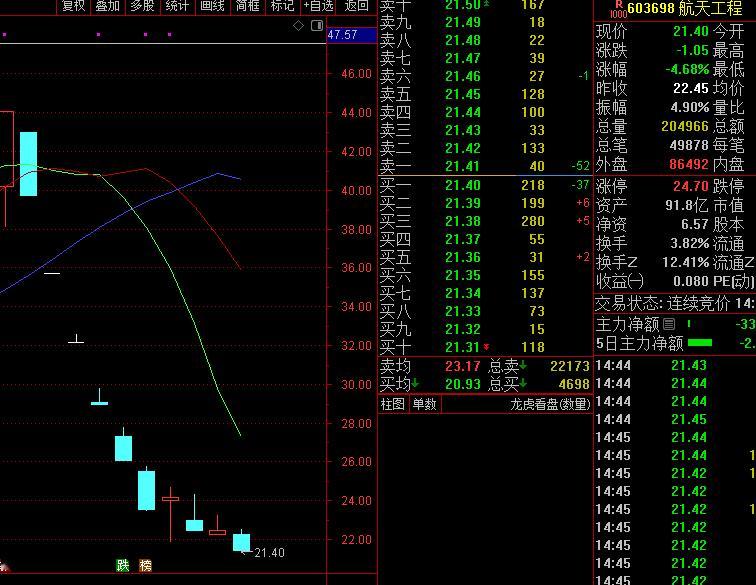Click the green arrow beside 总卖
The width and height of the screenshot is (756, 585).
click(523, 366)
